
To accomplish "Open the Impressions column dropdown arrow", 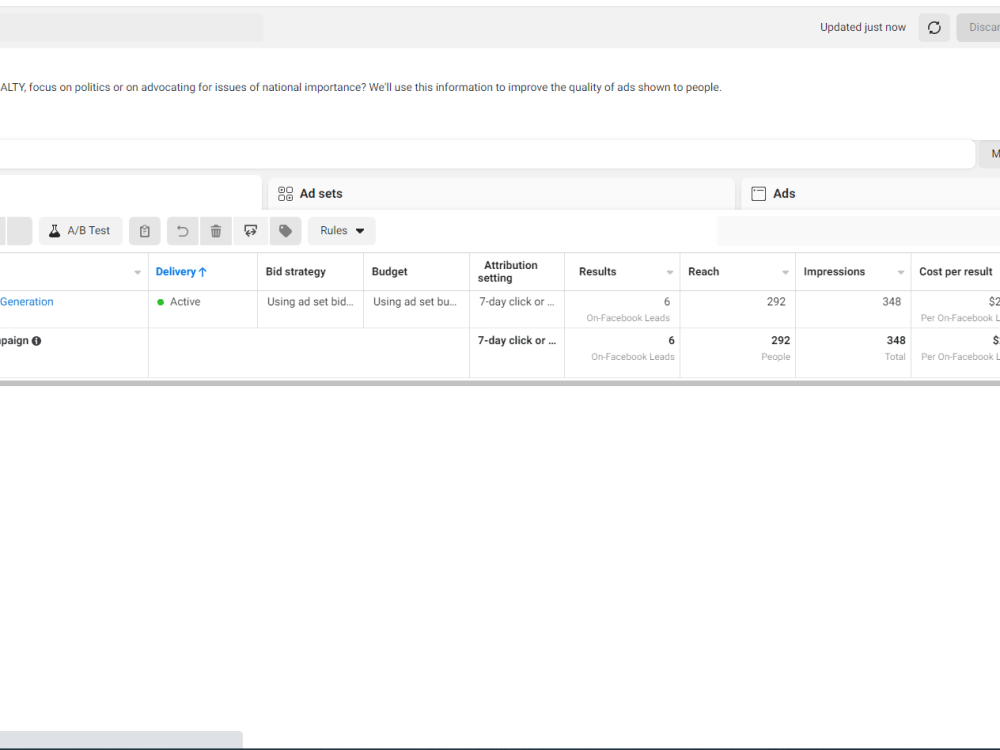I will [901, 272].
